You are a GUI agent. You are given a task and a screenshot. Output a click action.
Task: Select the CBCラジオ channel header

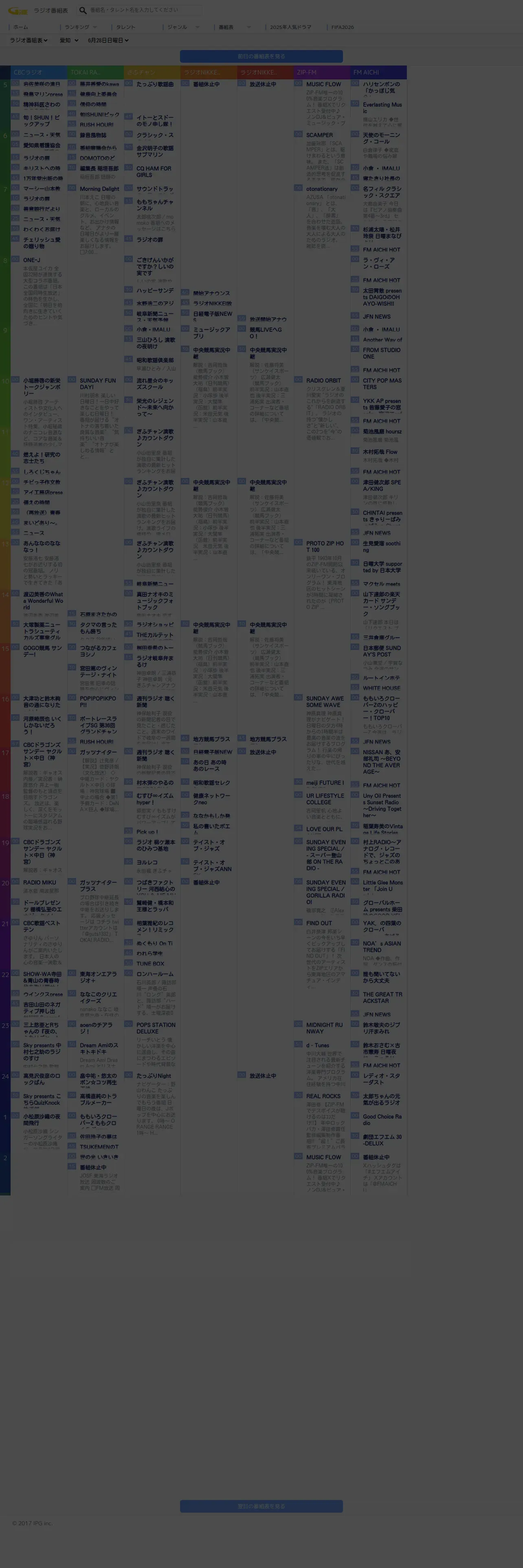point(39,72)
